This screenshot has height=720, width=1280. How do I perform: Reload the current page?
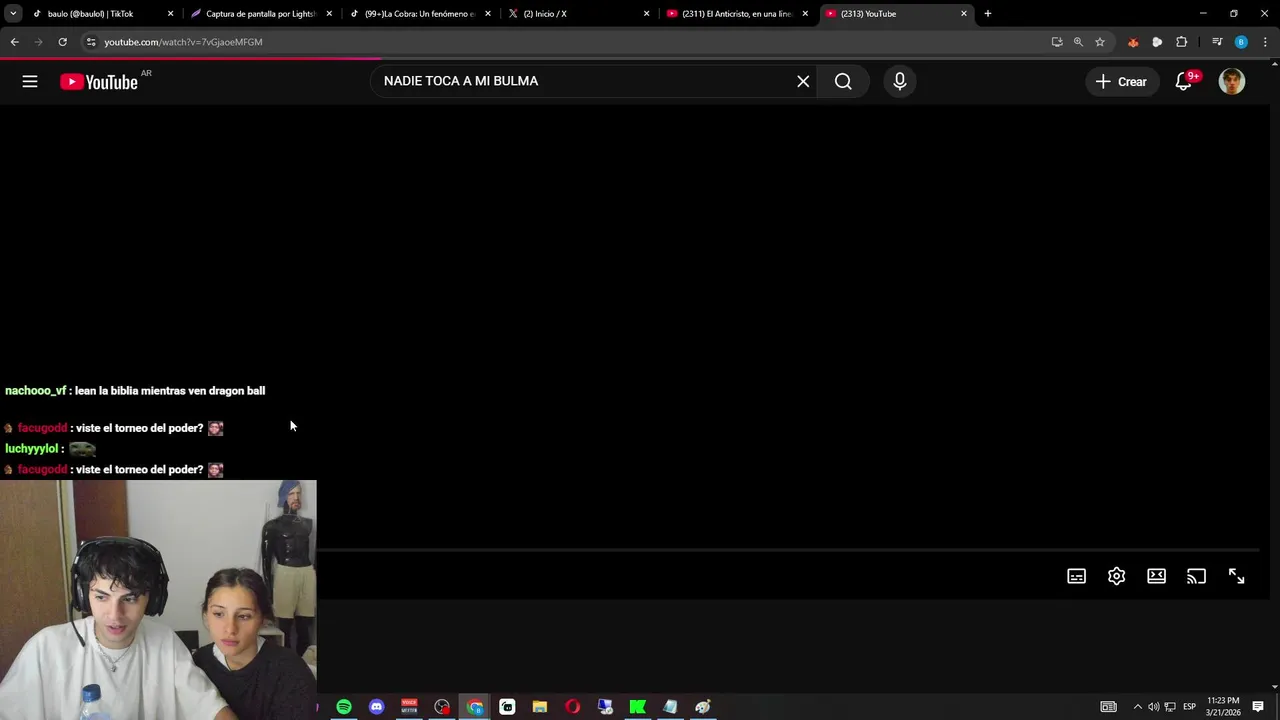point(62,42)
